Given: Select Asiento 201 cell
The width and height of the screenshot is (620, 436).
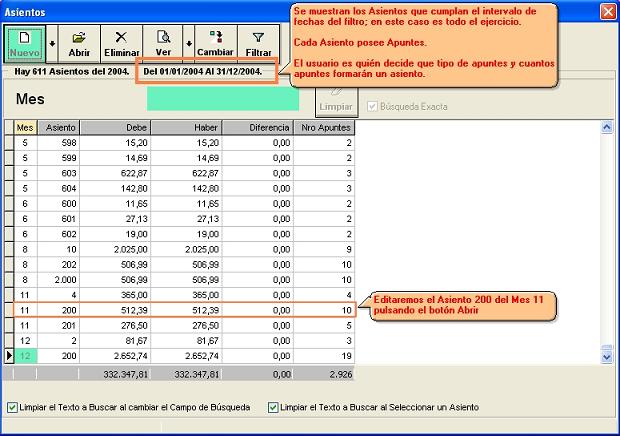Looking at the screenshot, I should pyautogui.click(x=59, y=325).
